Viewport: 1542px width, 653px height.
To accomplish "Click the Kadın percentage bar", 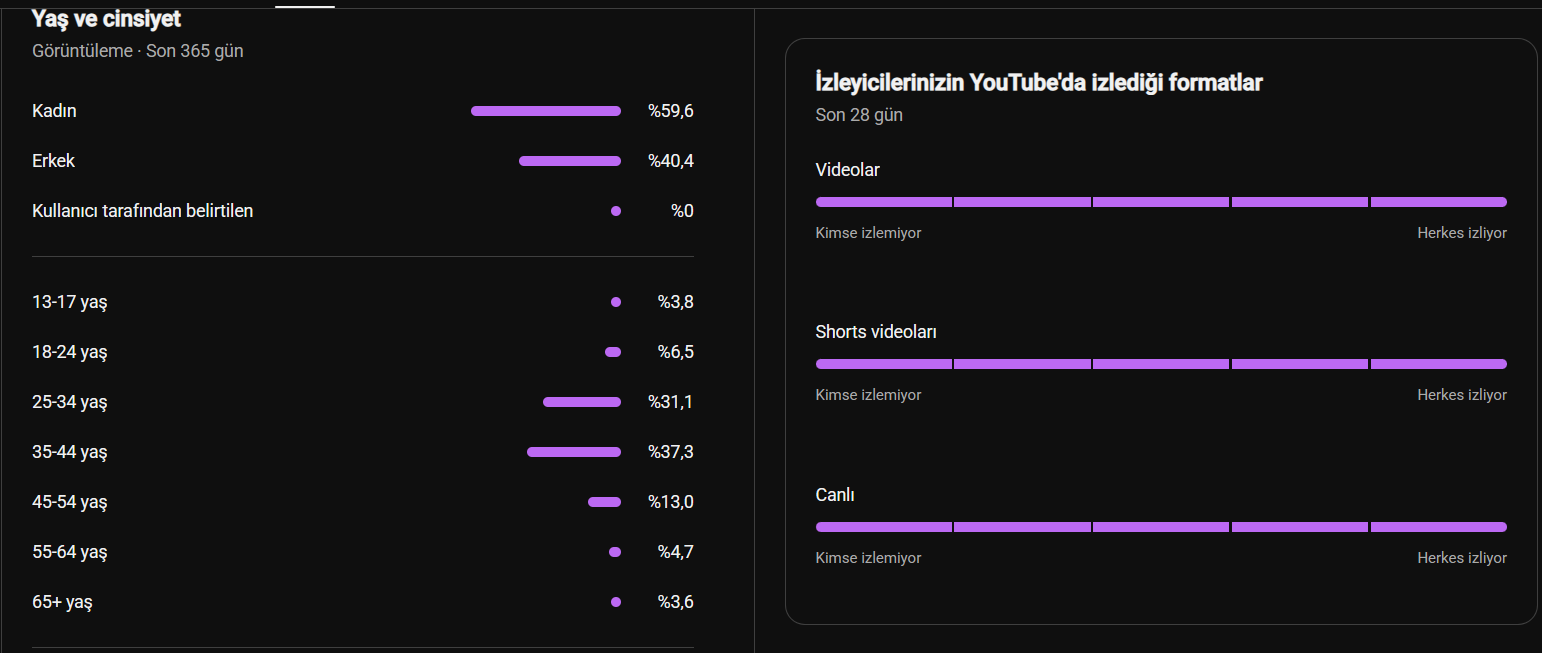I will pos(546,111).
